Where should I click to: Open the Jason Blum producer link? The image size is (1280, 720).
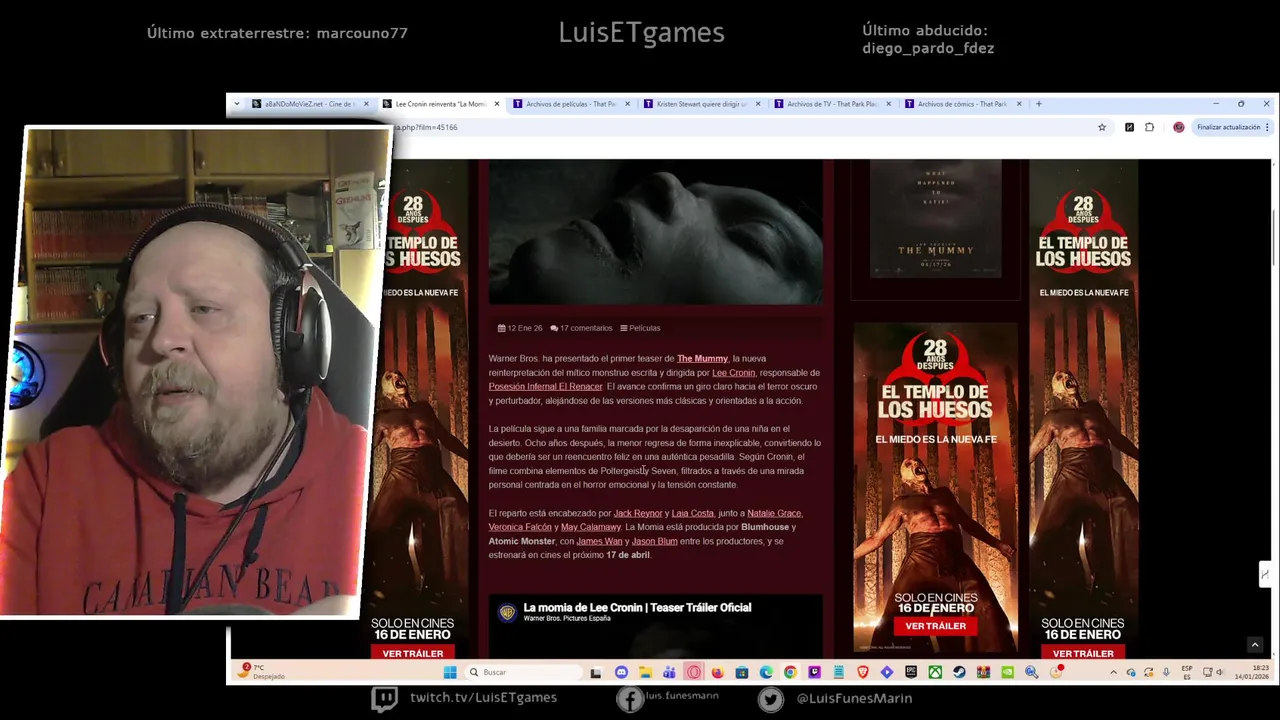click(654, 541)
